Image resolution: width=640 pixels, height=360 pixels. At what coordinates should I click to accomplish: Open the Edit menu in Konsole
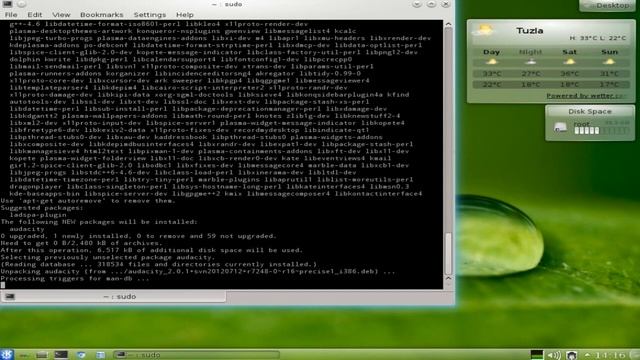point(35,15)
